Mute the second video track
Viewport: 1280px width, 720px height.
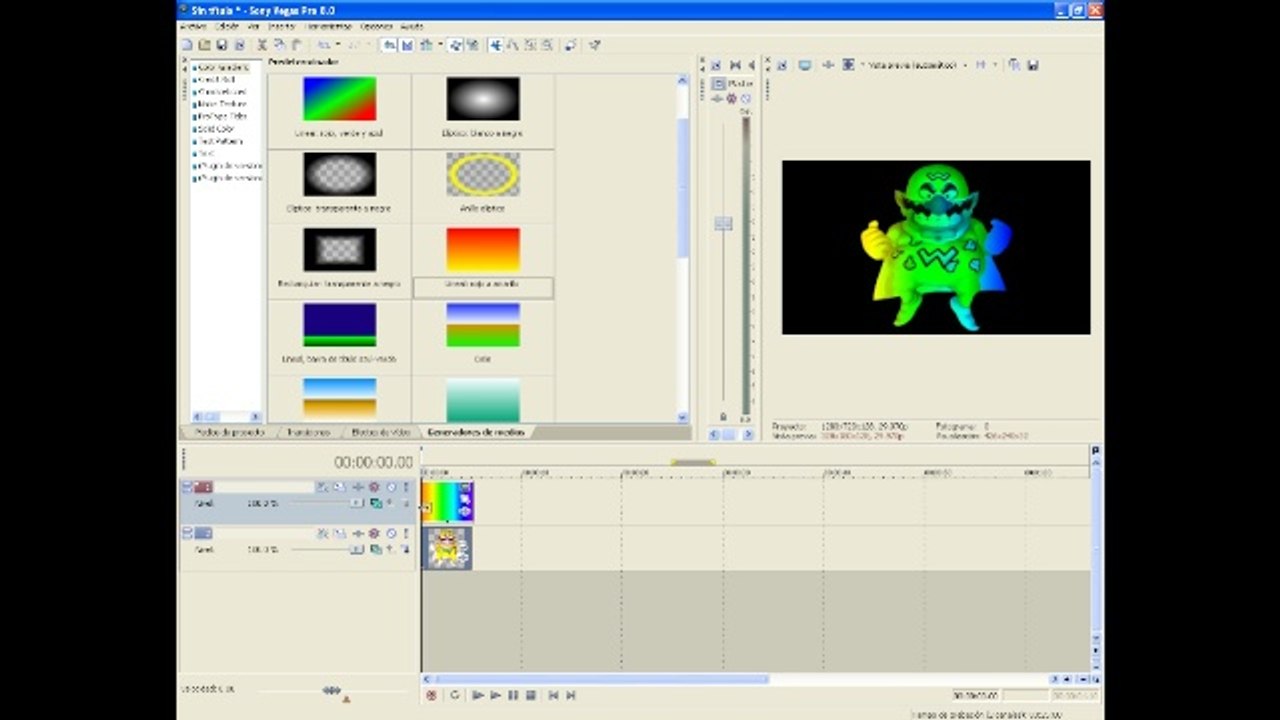[391, 533]
